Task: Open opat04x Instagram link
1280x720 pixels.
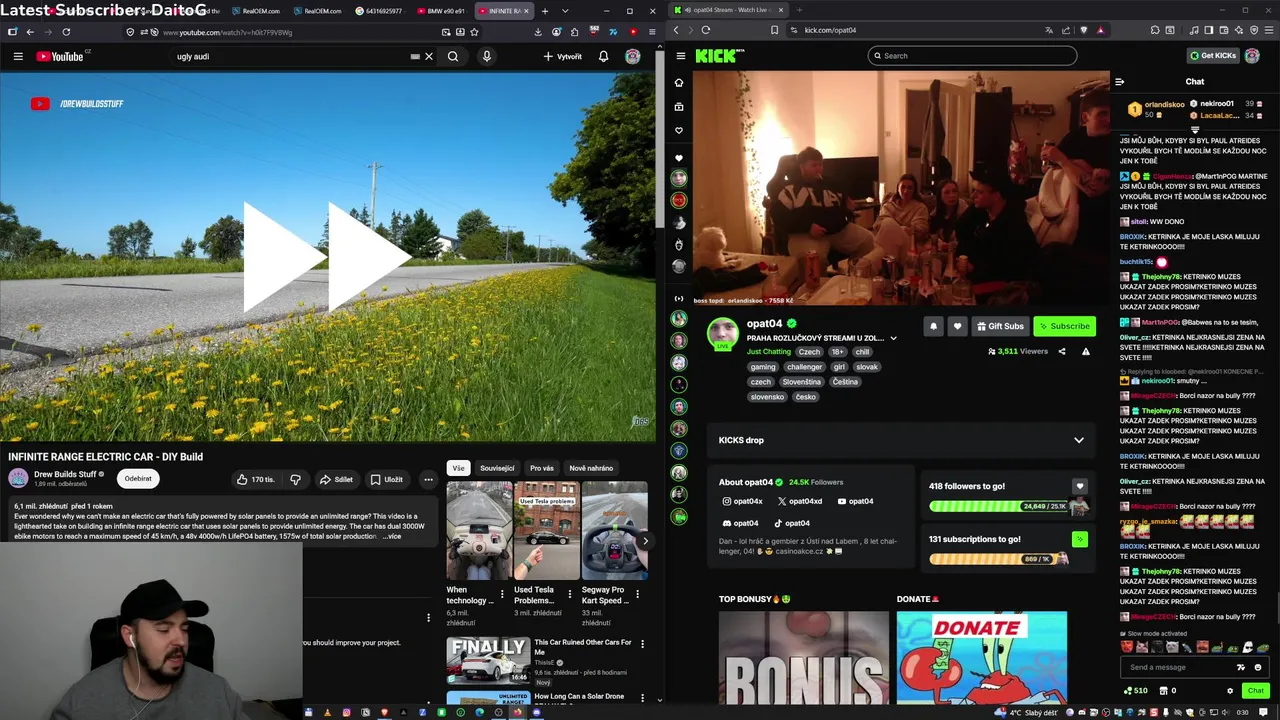Action: tap(742, 501)
